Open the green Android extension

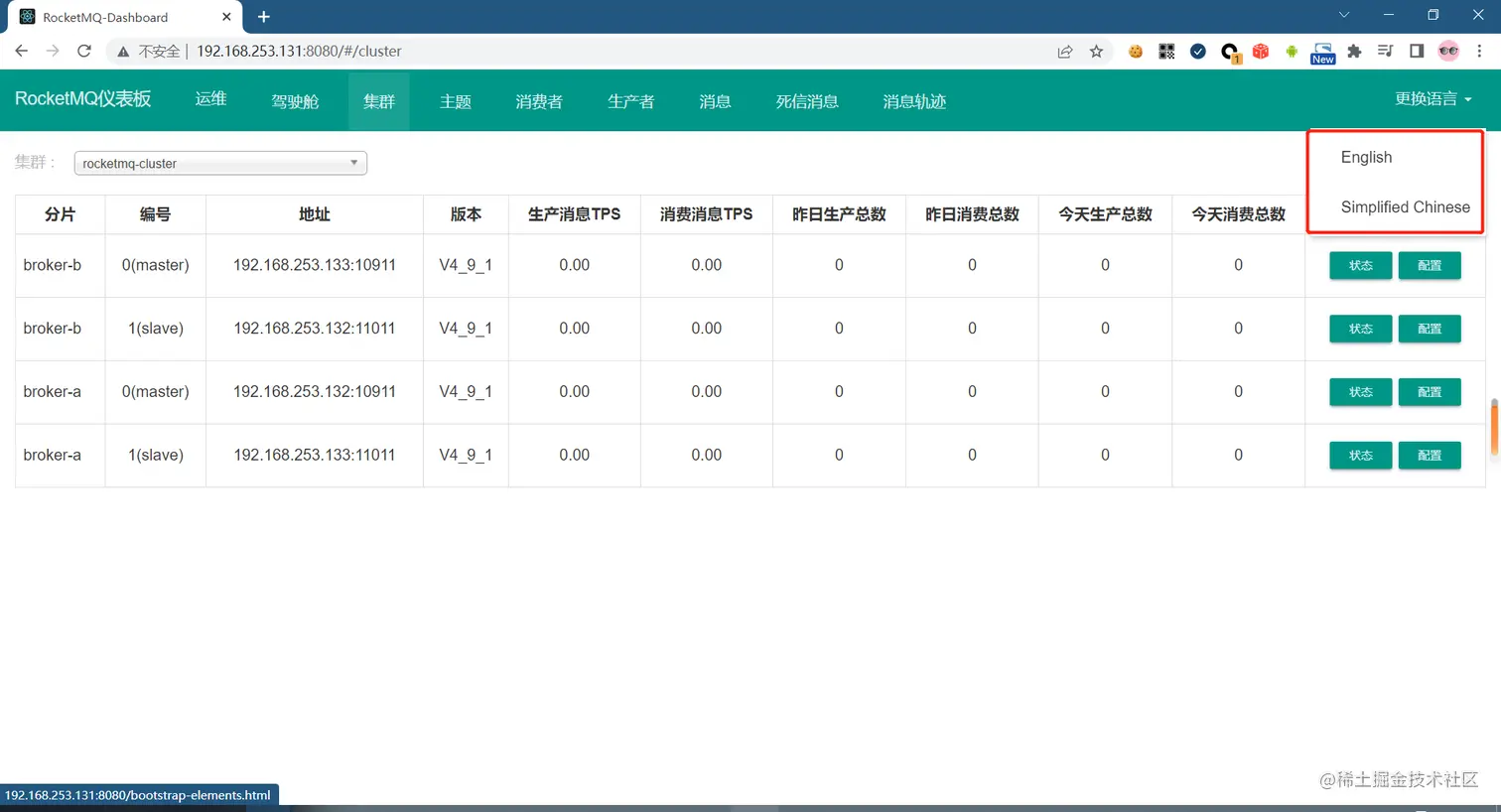(1292, 52)
